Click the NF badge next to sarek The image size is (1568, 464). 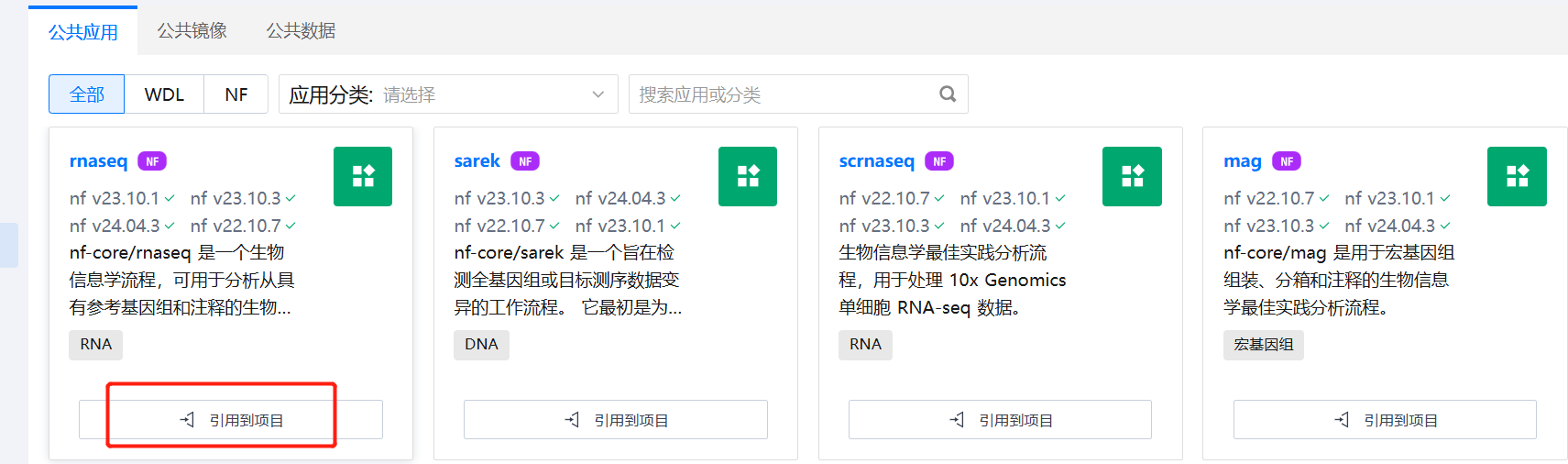pyautogui.click(x=525, y=161)
